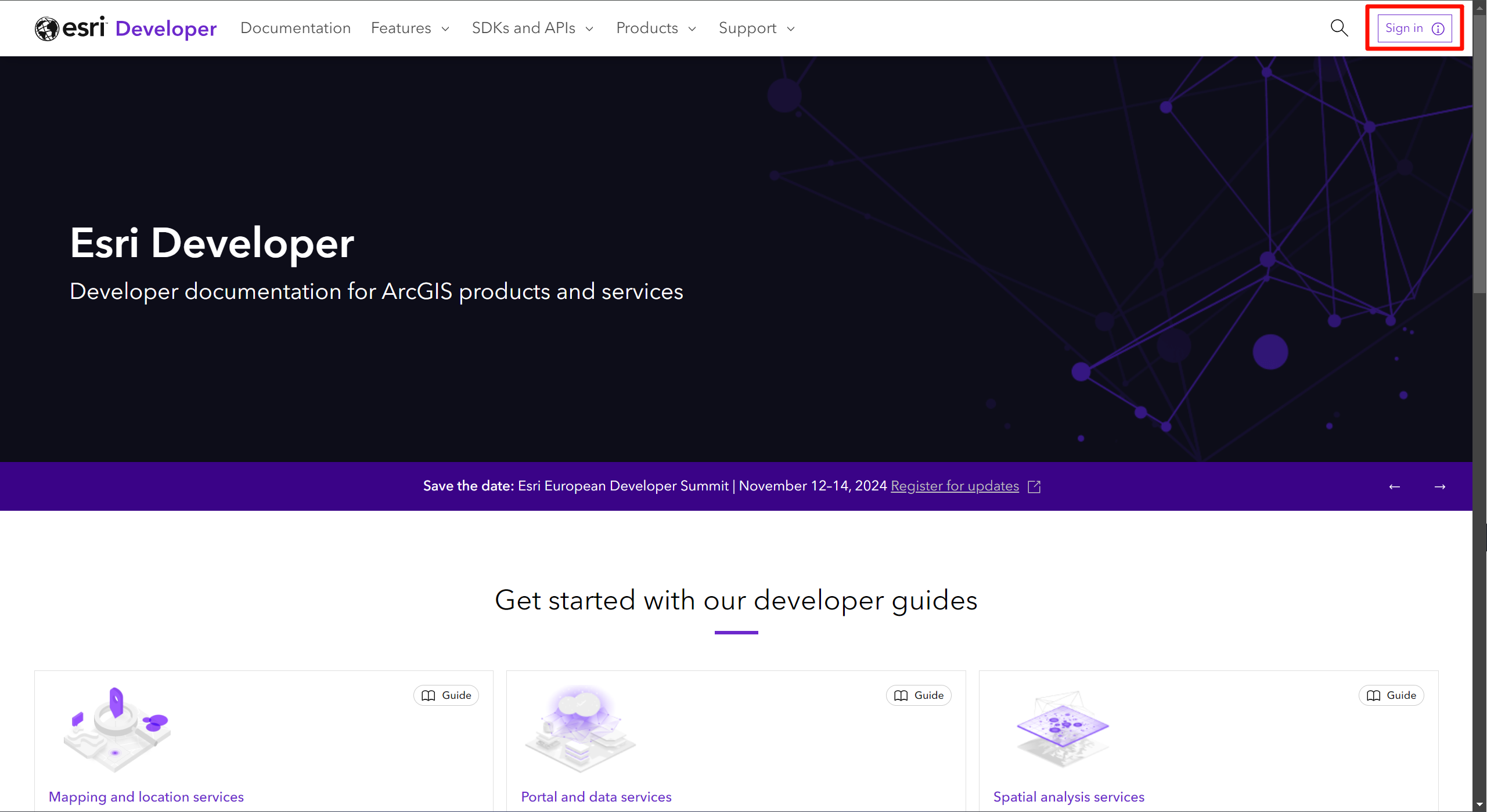Click the Developer brand text link
Image resolution: width=1487 pixels, height=812 pixels.
(166, 28)
